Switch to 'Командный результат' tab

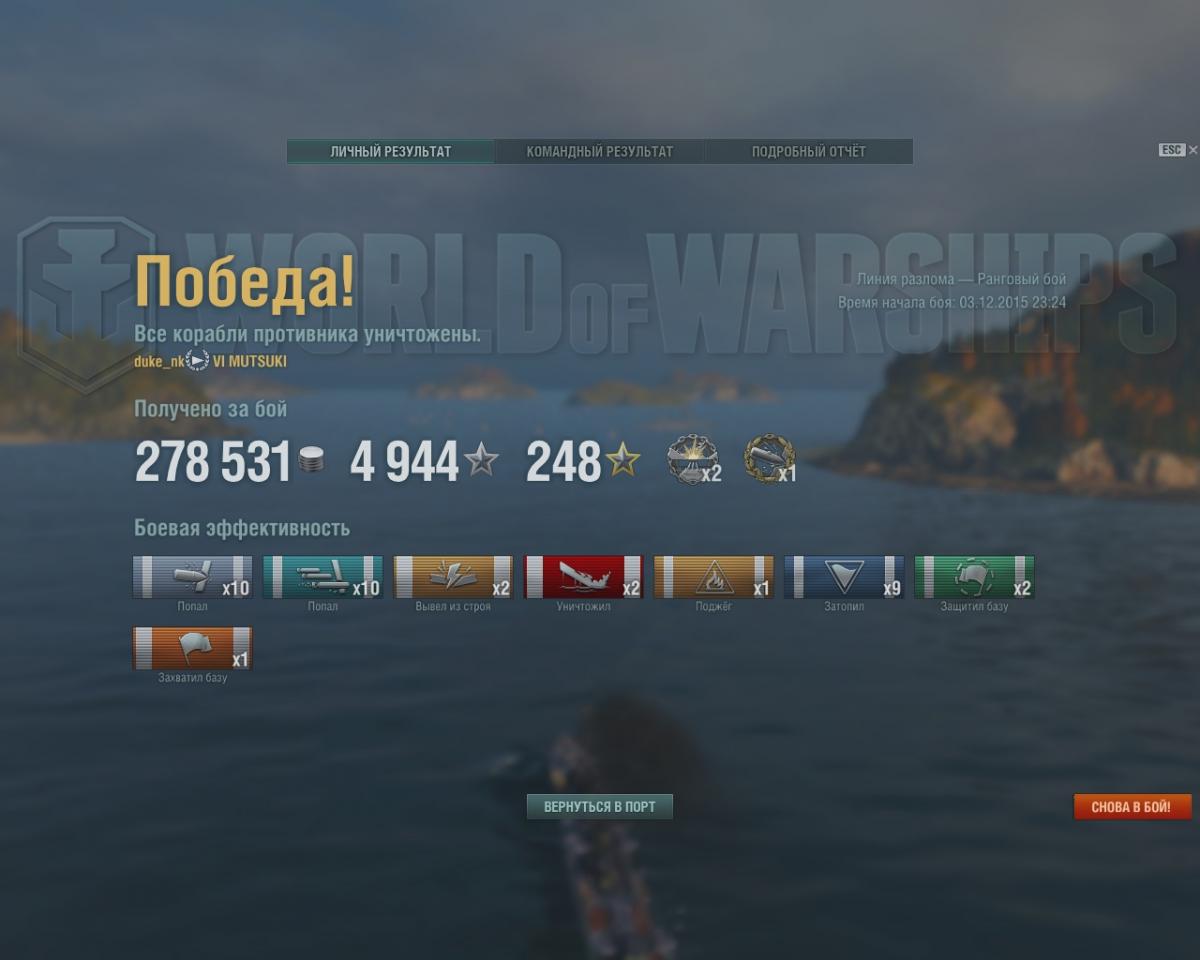click(600, 152)
